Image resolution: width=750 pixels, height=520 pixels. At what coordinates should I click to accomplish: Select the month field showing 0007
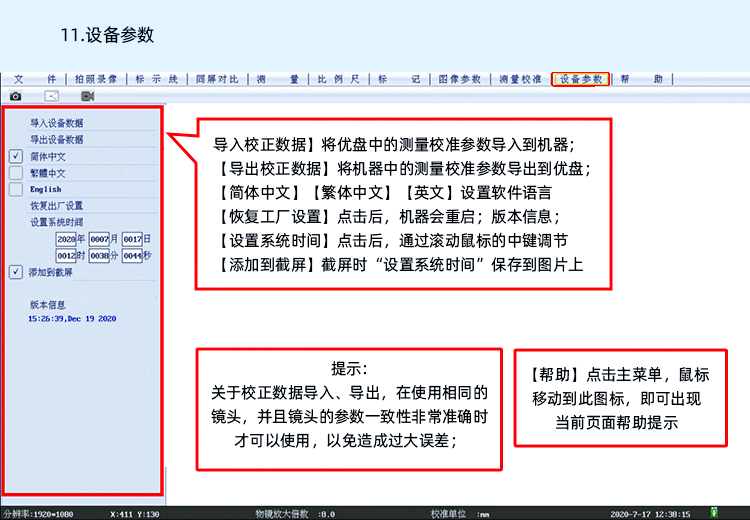point(99,239)
